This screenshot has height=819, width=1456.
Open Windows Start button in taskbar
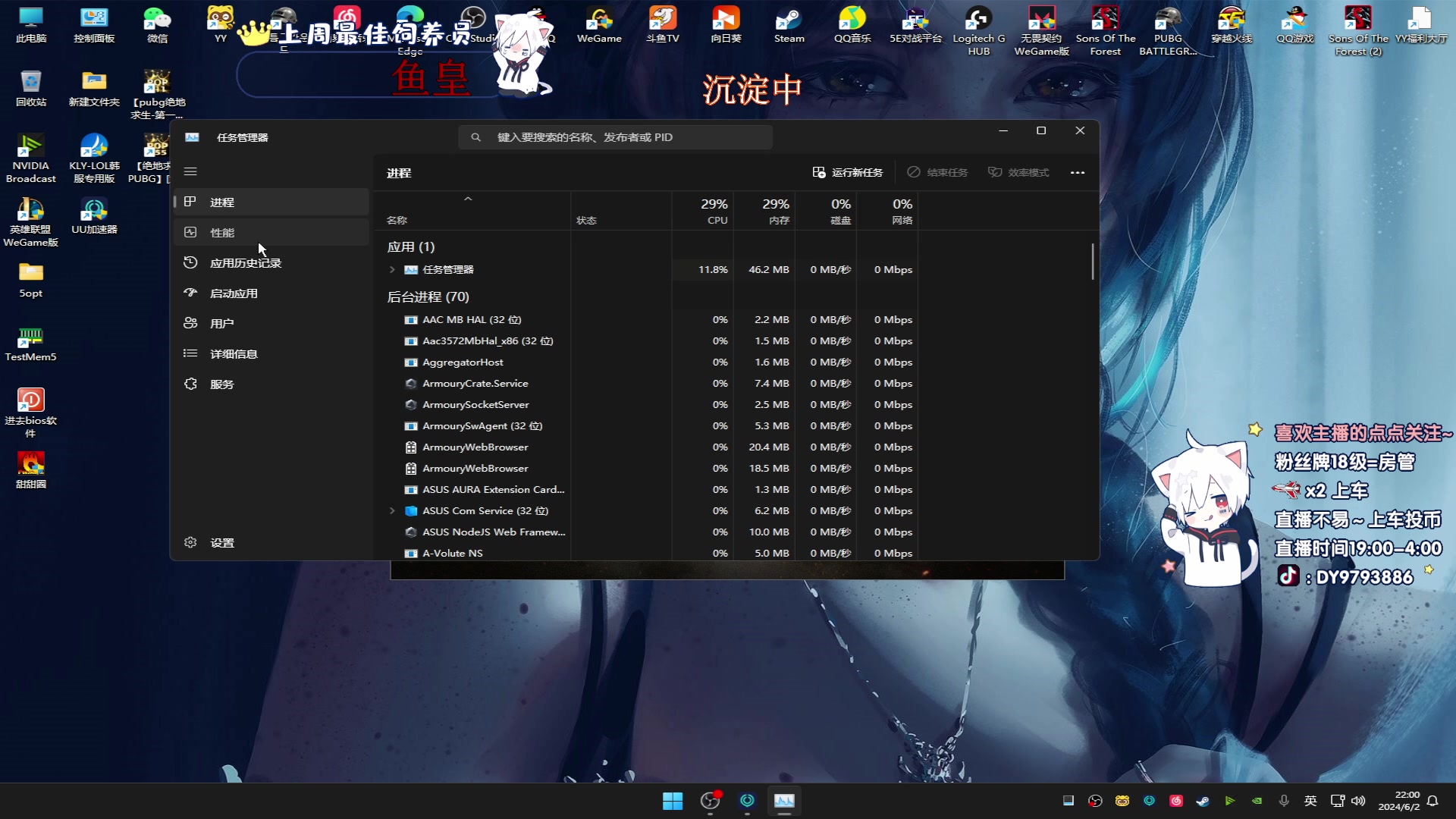click(672, 801)
